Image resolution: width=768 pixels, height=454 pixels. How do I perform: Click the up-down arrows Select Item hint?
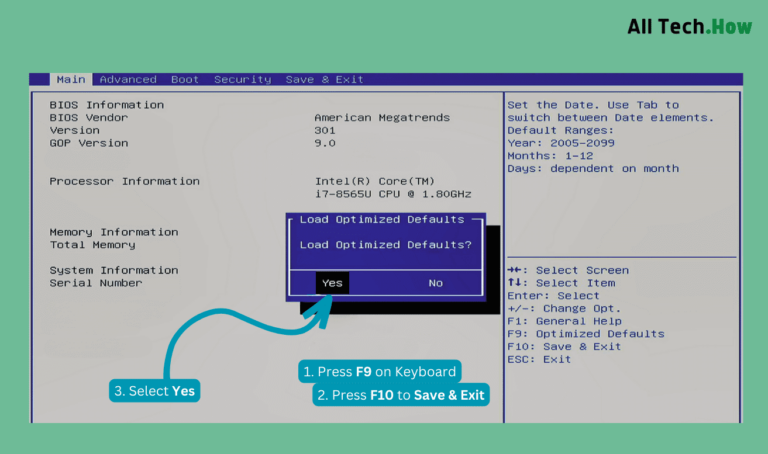coord(561,283)
